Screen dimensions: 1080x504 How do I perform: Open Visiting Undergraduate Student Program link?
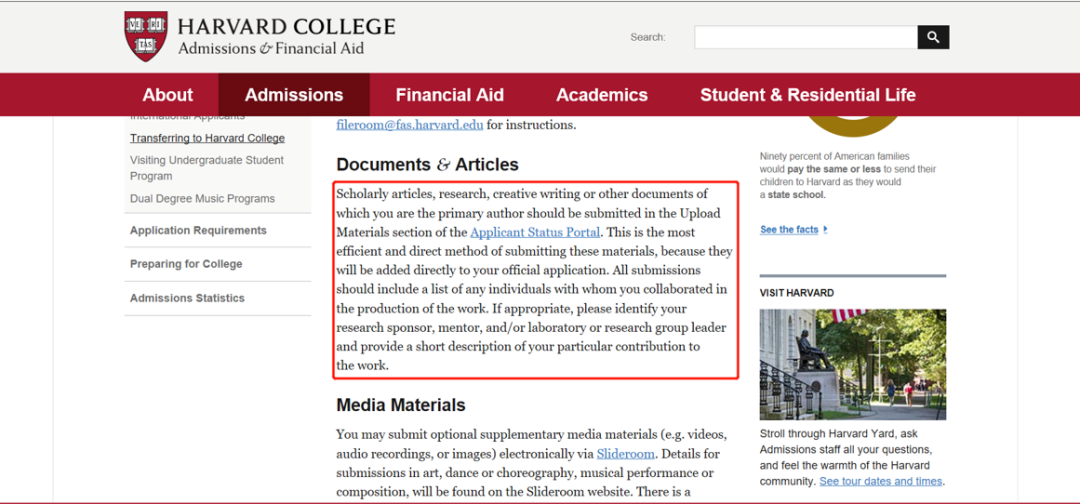click(207, 168)
